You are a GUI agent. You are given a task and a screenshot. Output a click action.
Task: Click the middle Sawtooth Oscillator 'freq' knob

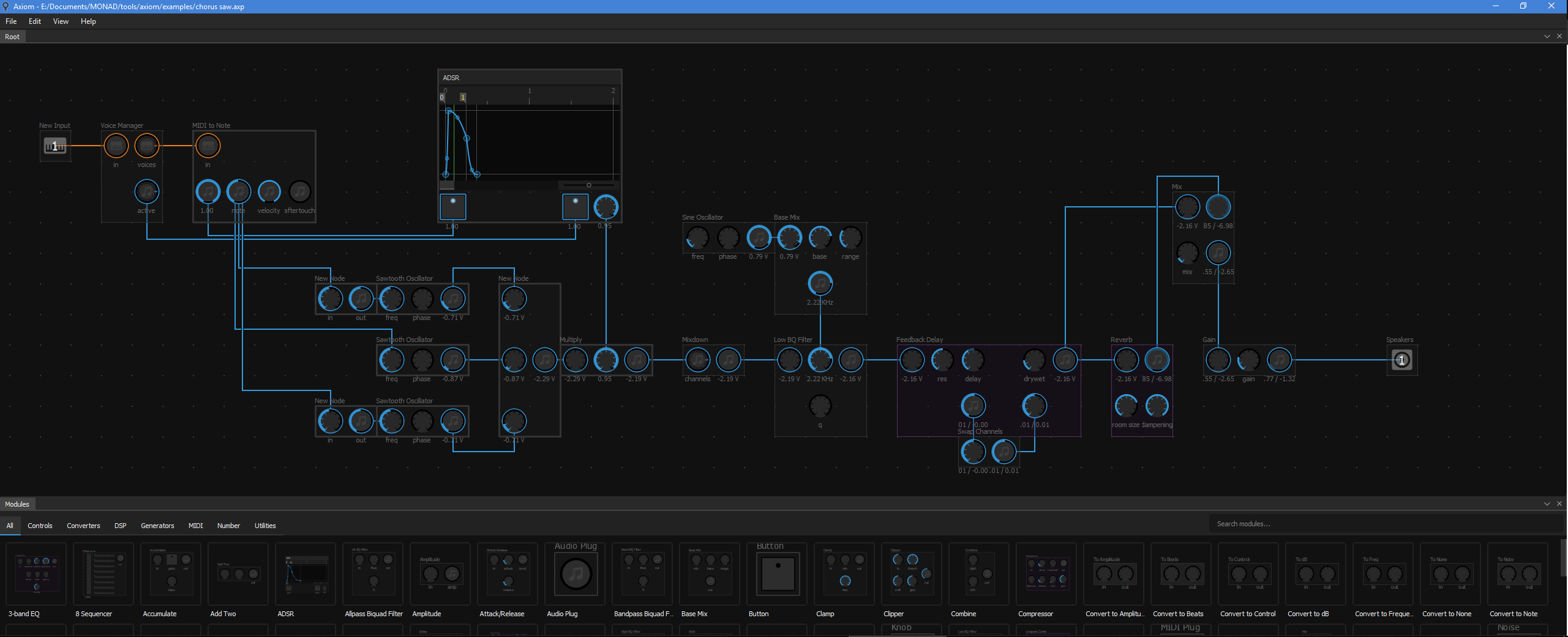pyautogui.click(x=391, y=360)
